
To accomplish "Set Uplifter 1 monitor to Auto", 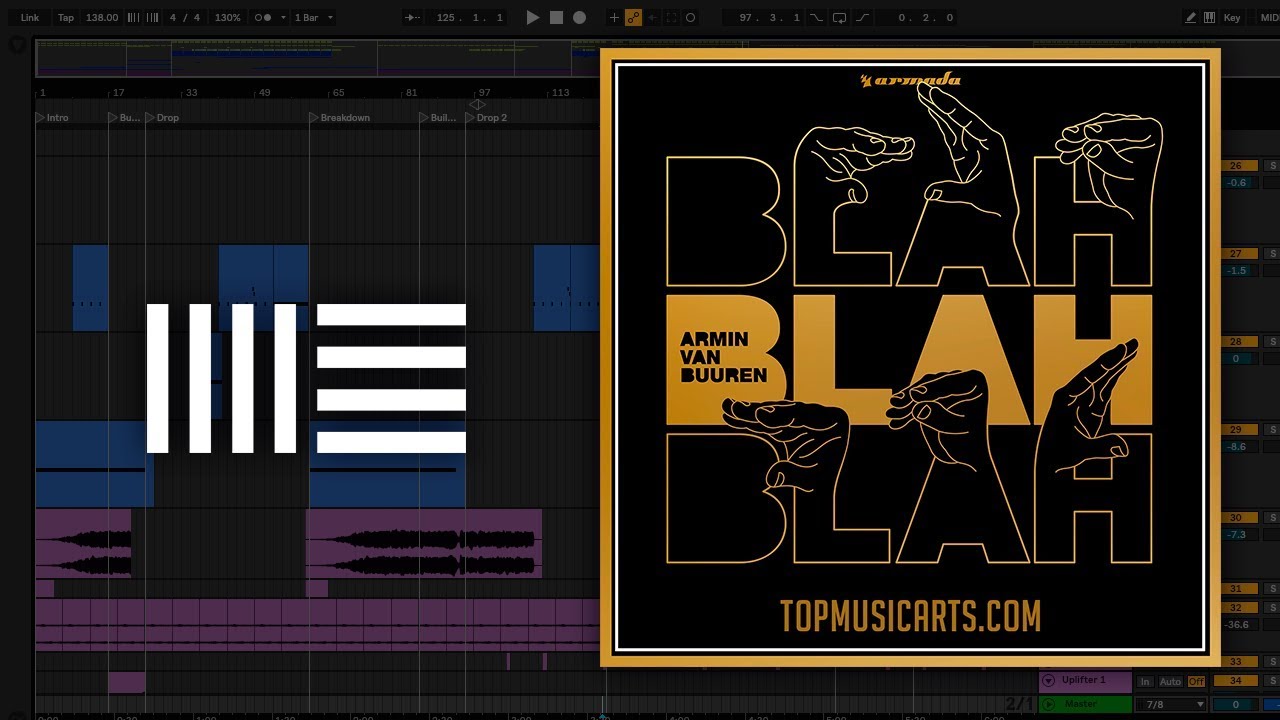I will [x=1170, y=682].
